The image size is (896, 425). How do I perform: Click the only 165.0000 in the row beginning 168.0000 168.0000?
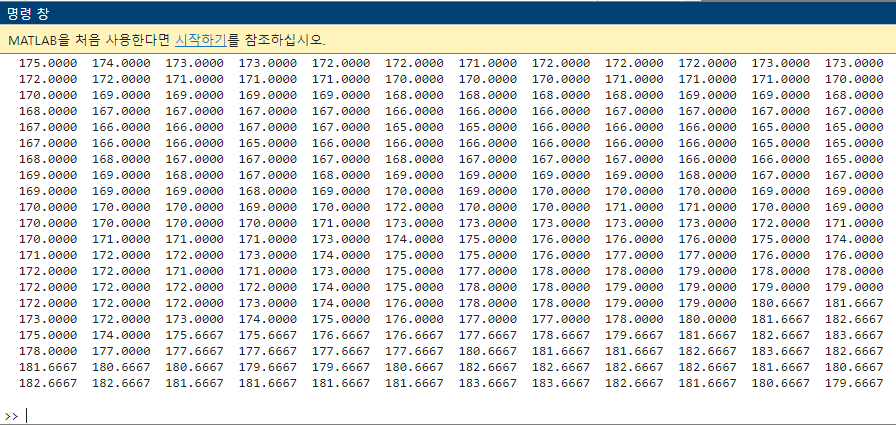pyautogui.click(x=854, y=159)
